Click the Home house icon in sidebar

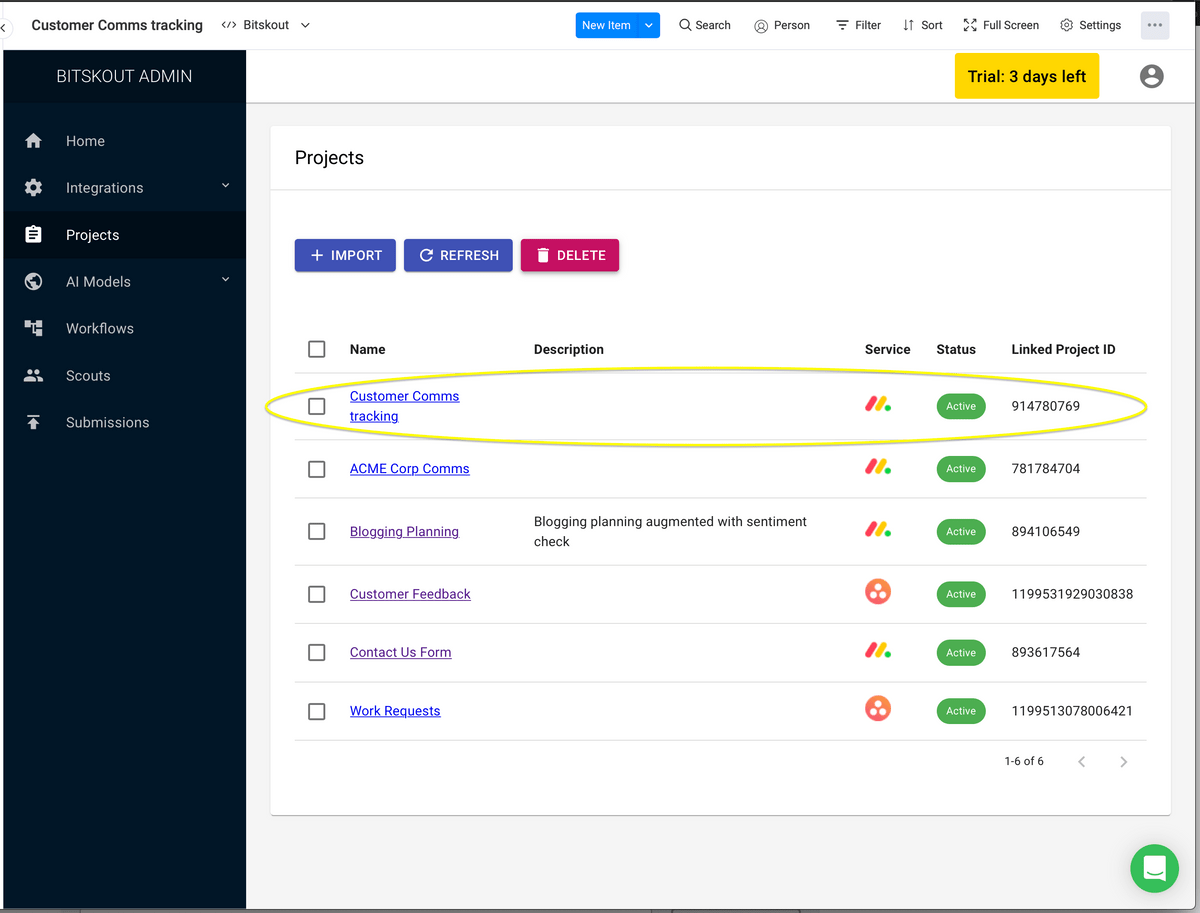[33, 141]
